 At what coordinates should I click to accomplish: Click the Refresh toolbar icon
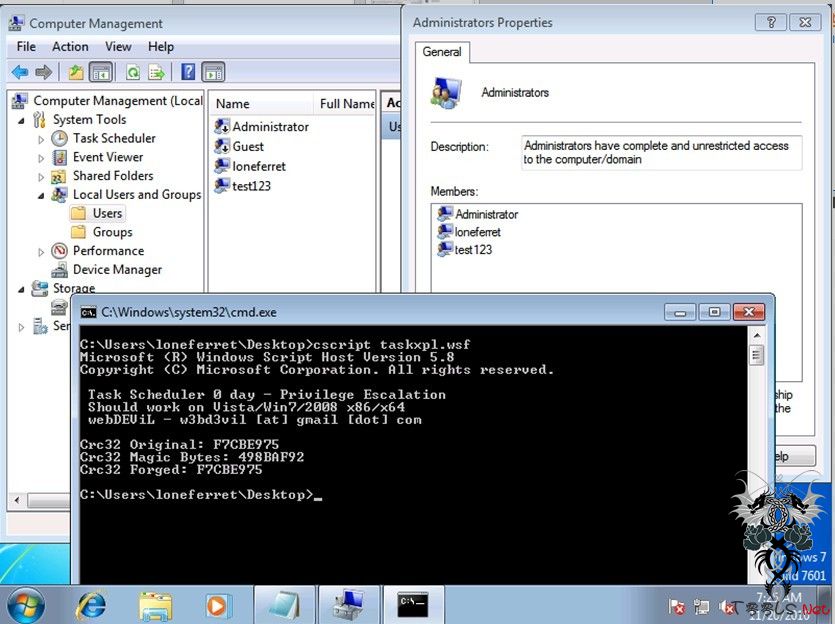click(133, 72)
